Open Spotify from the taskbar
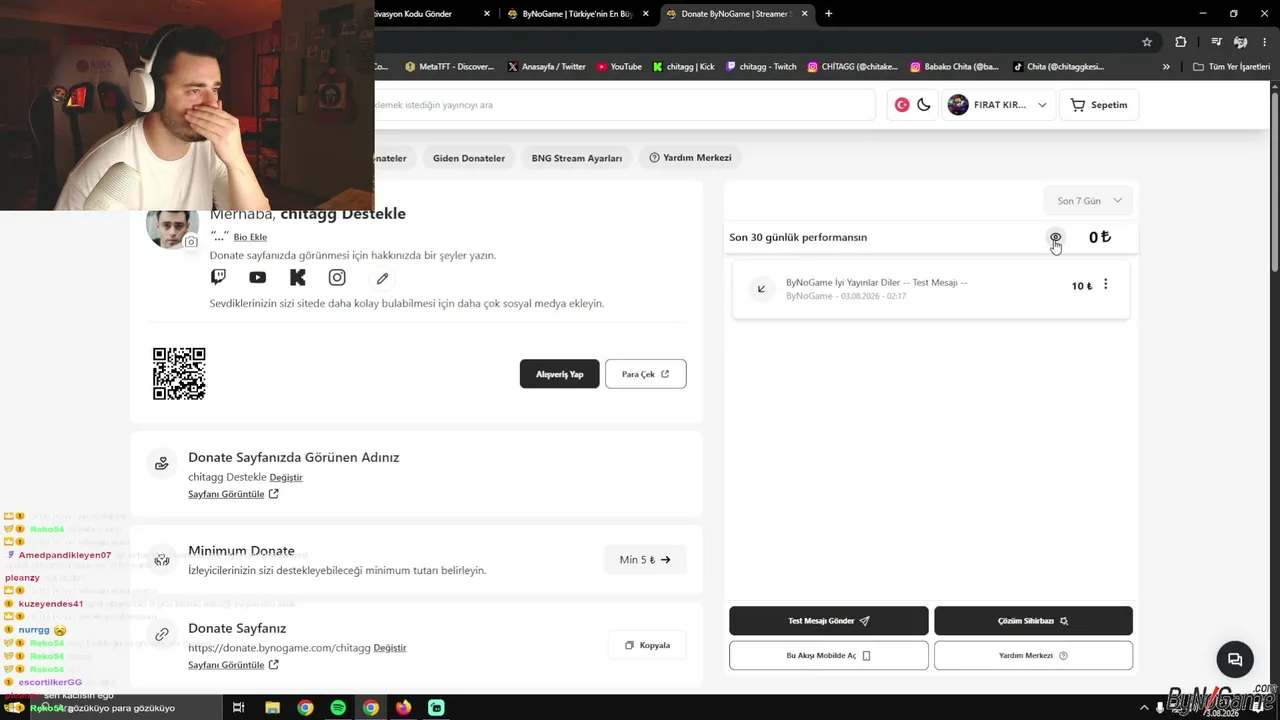Screen dimensions: 1280x720 tap(338, 708)
